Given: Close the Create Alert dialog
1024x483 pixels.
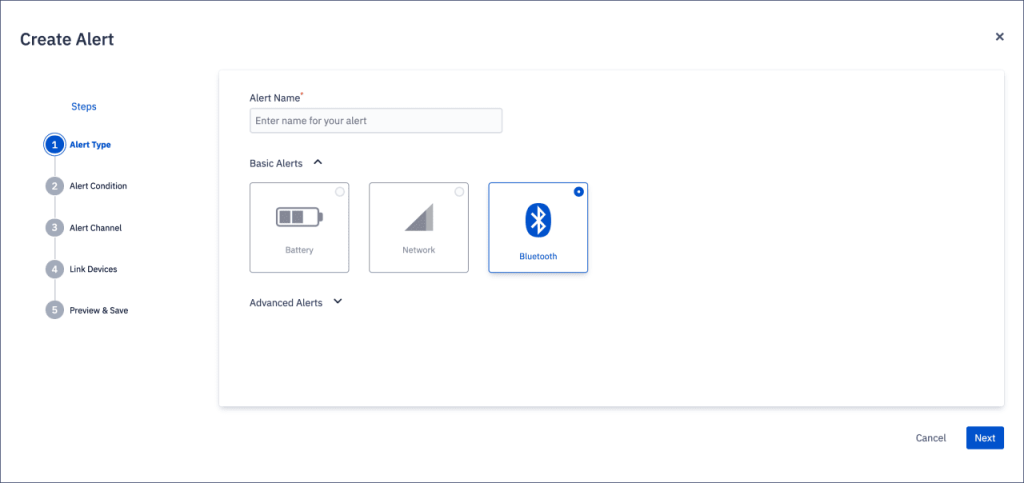Looking at the screenshot, I should tap(999, 37).
